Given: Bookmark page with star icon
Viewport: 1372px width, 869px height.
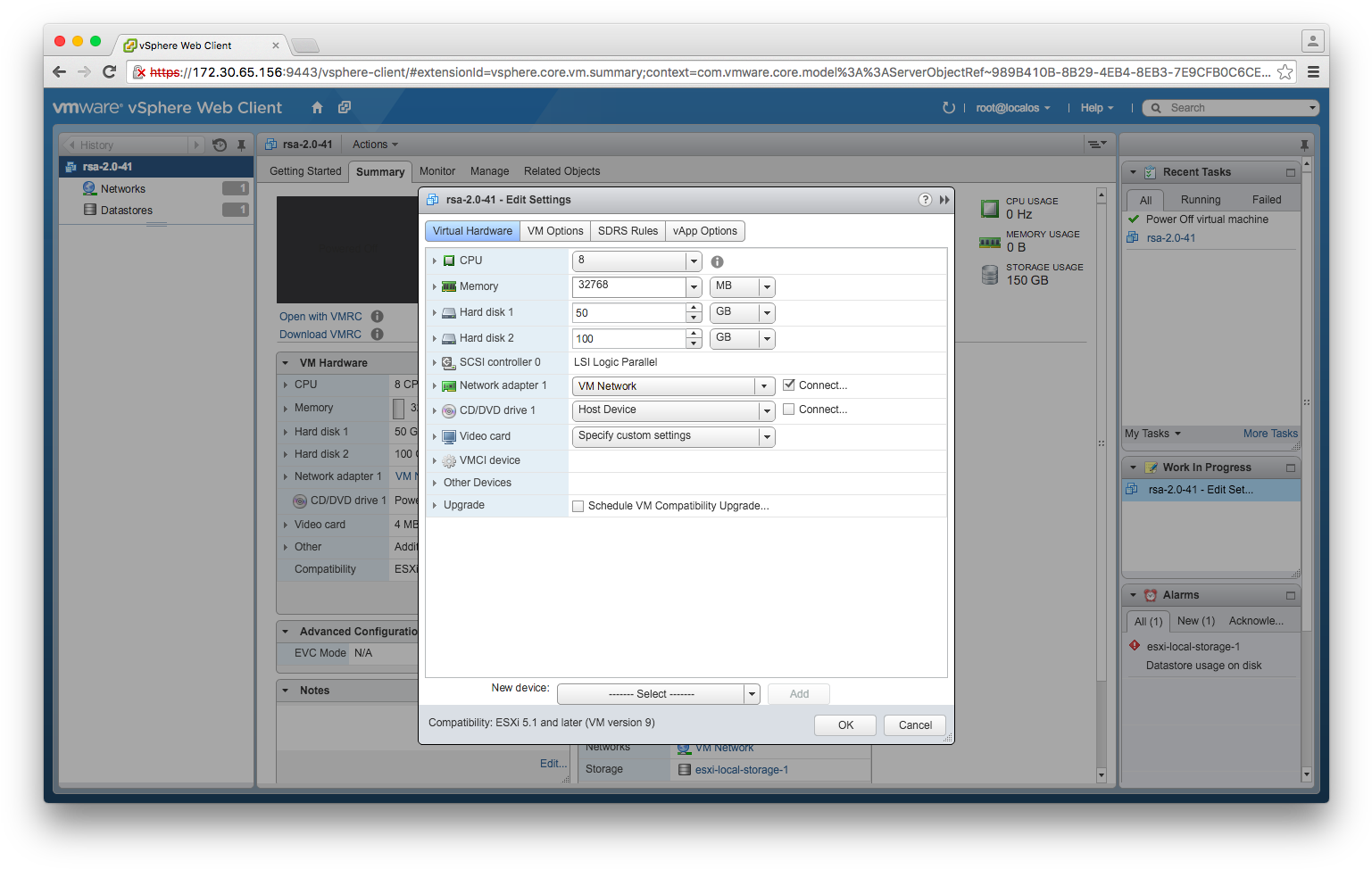Looking at the screenshot, I should [x=1285, y=72].
